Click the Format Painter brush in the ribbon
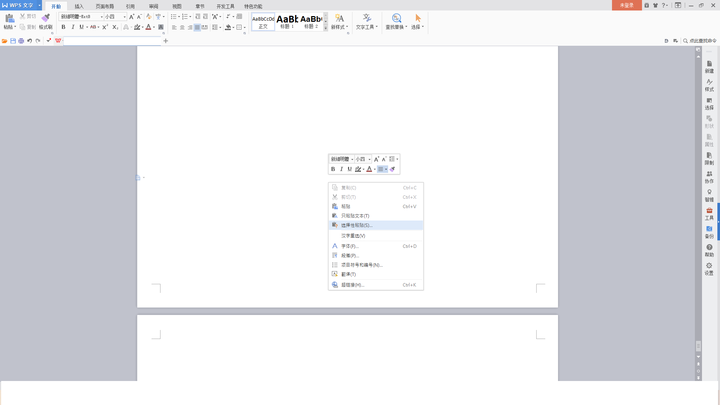 45,18
